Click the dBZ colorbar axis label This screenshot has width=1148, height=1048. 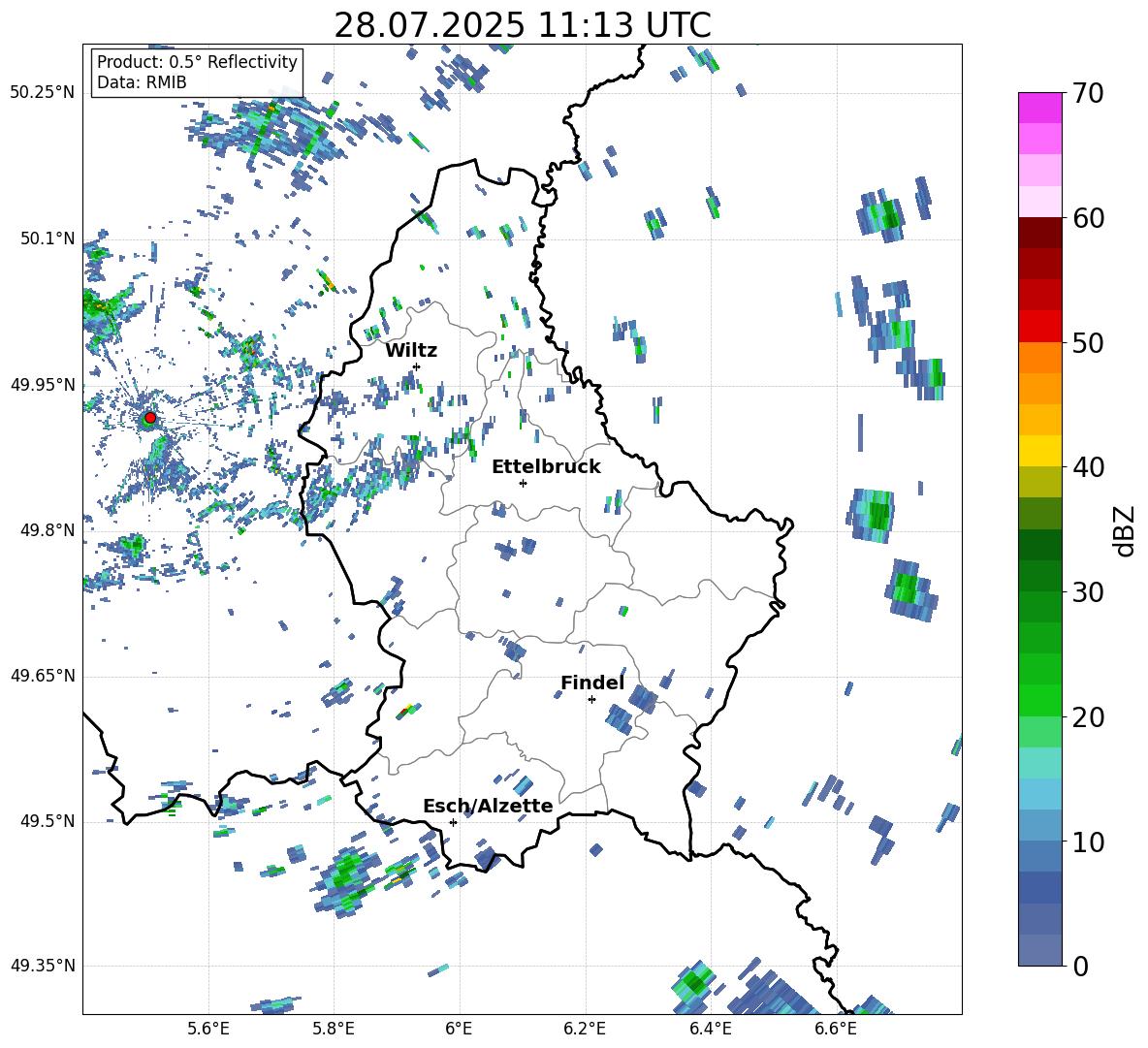click(x=1126, y=530)
